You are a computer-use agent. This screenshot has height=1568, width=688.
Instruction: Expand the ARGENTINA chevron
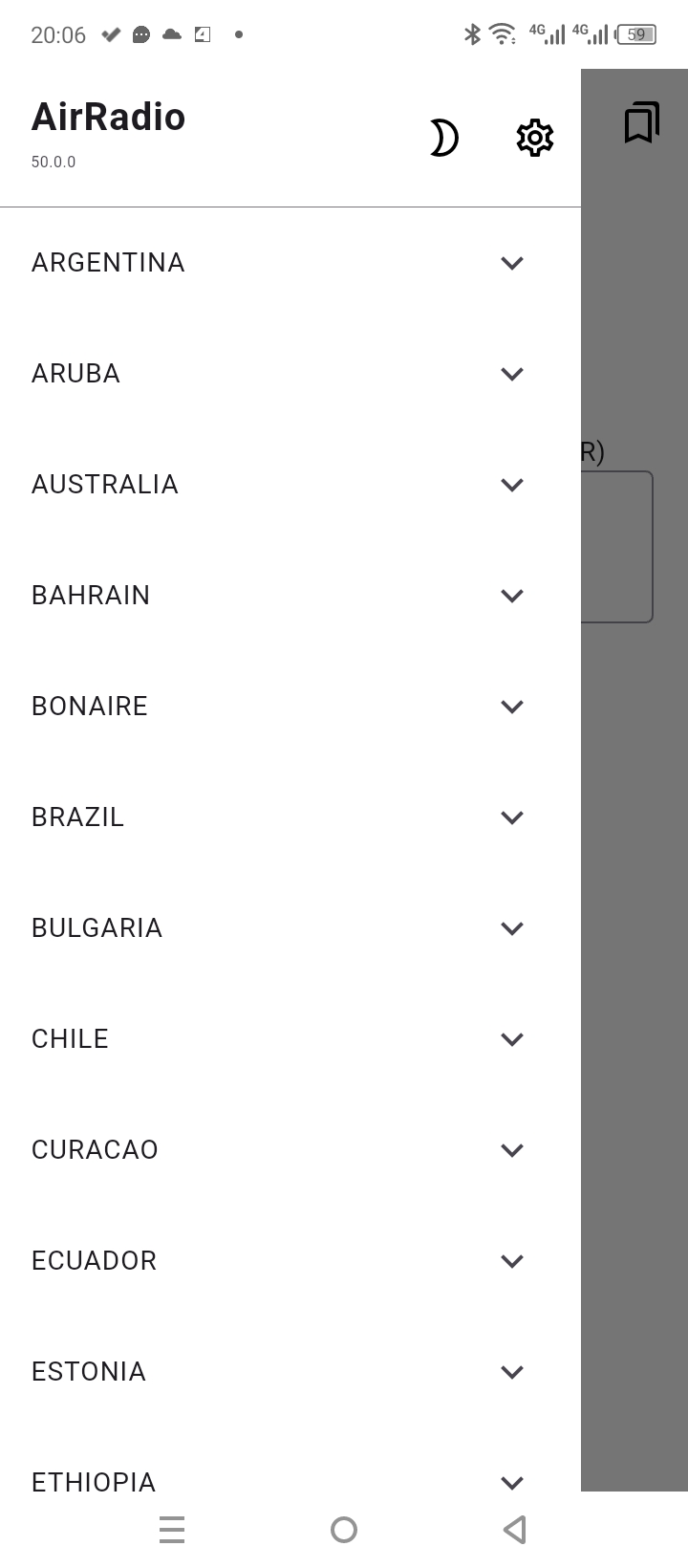click(512, 263)
